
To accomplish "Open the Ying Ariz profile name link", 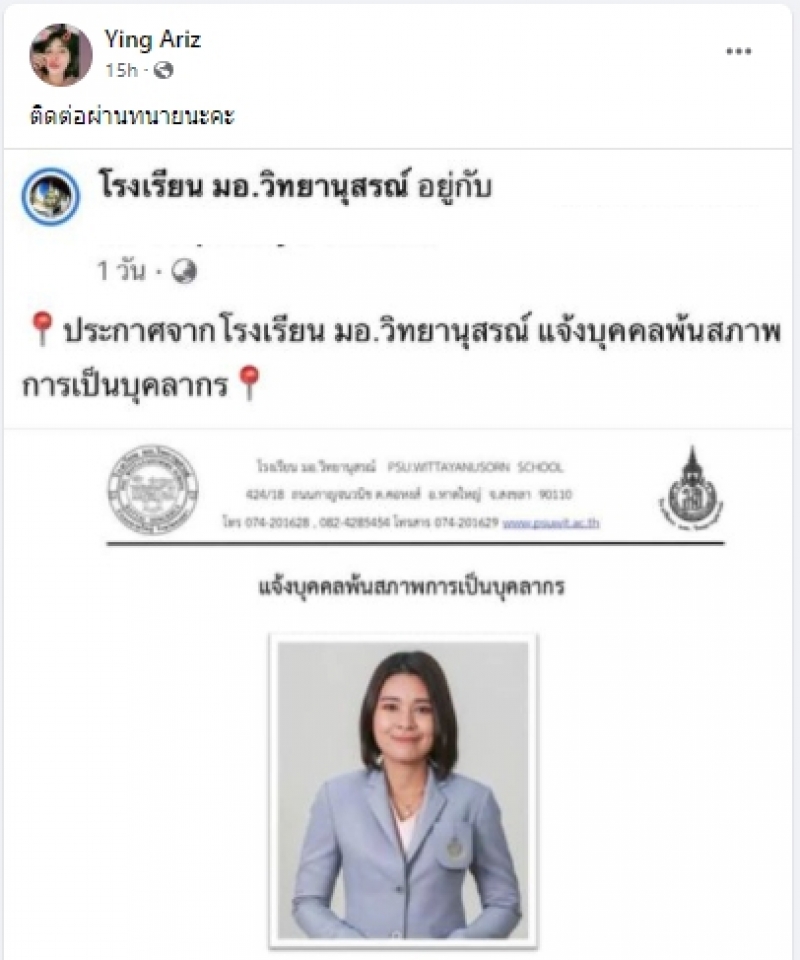I will pyautogui.click(x=152, y=40).
